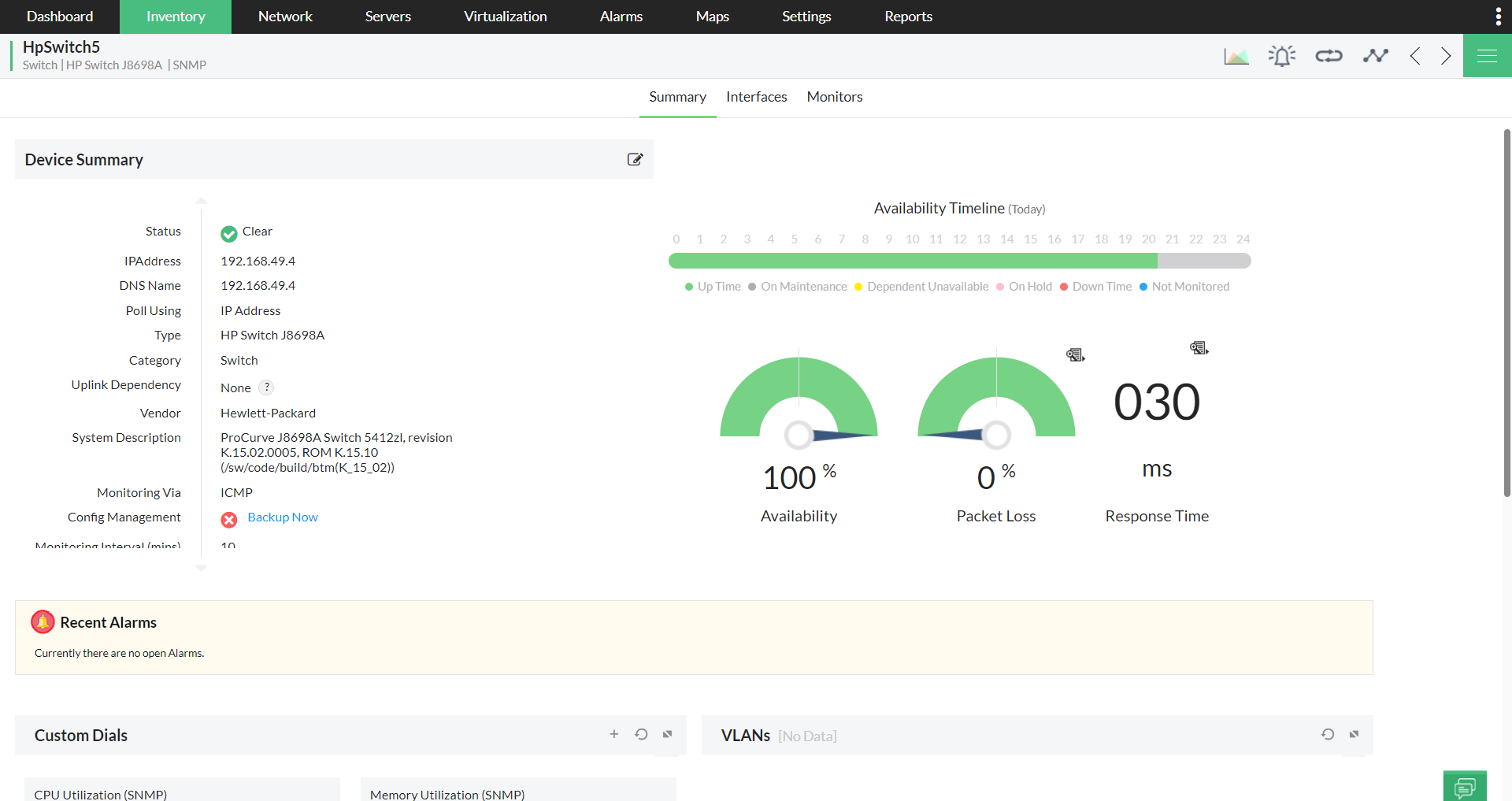The height and width of the screenshot is (801, 1512).
Task: Click the edit pencil in Device Summary header
Action: tap(636, 159)
